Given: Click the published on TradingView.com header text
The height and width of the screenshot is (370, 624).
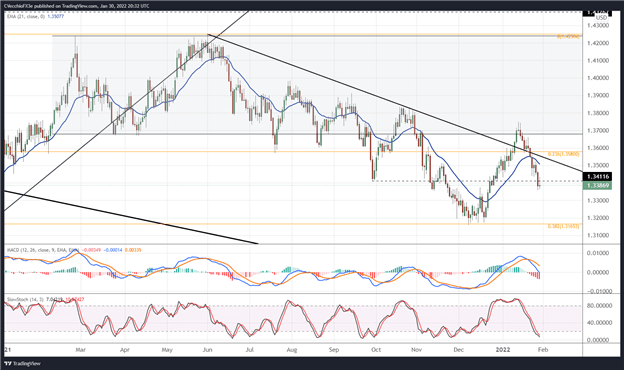Looking at the screenshot, I should [x=62, y=6].
